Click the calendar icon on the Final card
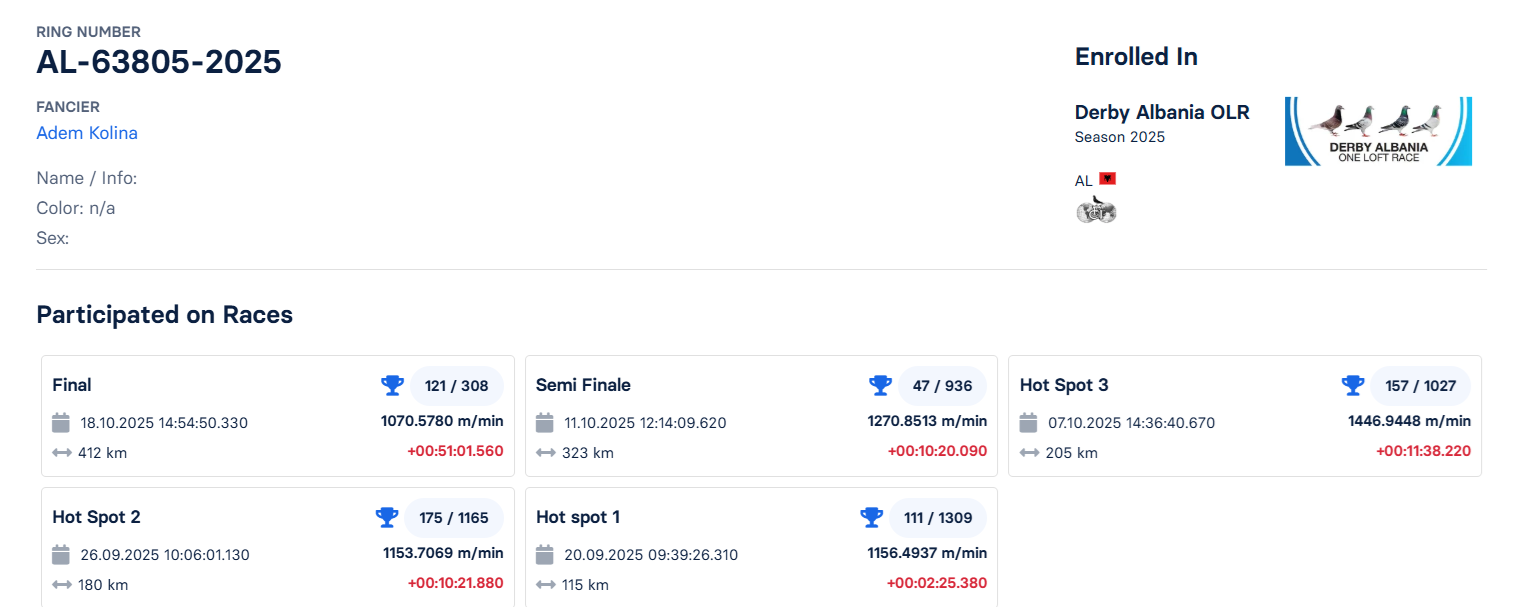This screenshot has width=1524, height=607. 61,422
